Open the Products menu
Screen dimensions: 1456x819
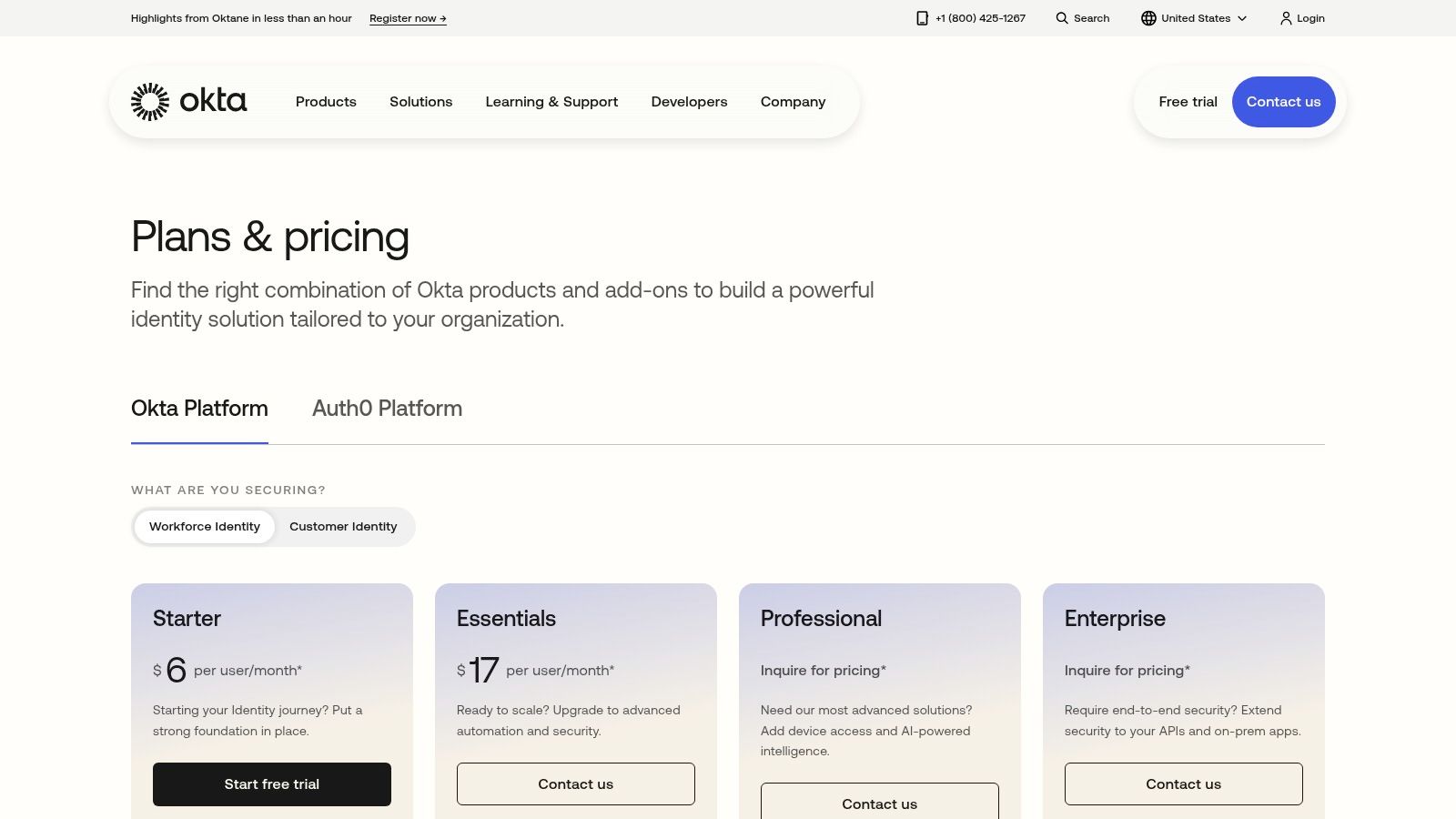[x=326, y=102]
